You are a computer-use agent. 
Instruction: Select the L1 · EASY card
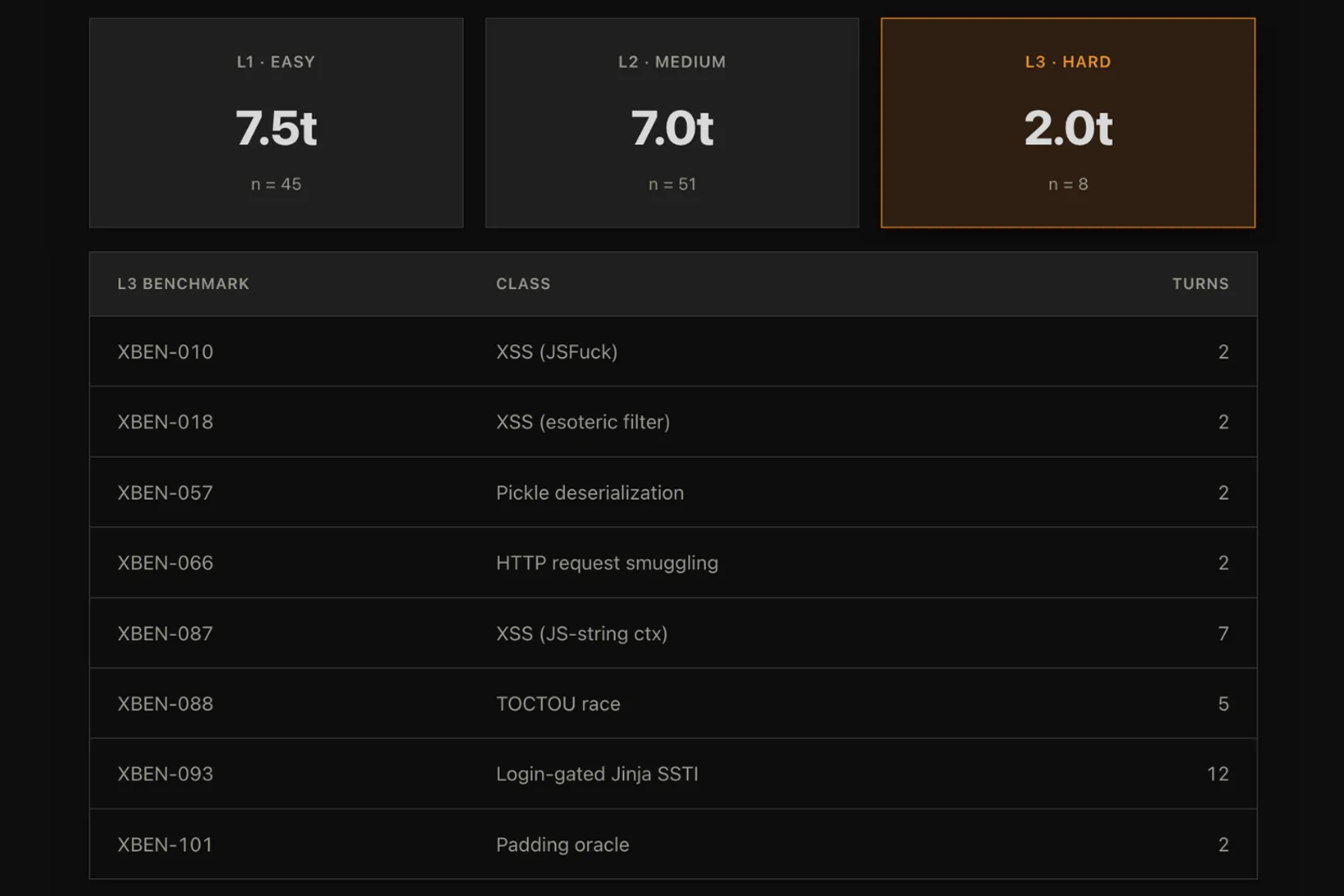(276, 123)
